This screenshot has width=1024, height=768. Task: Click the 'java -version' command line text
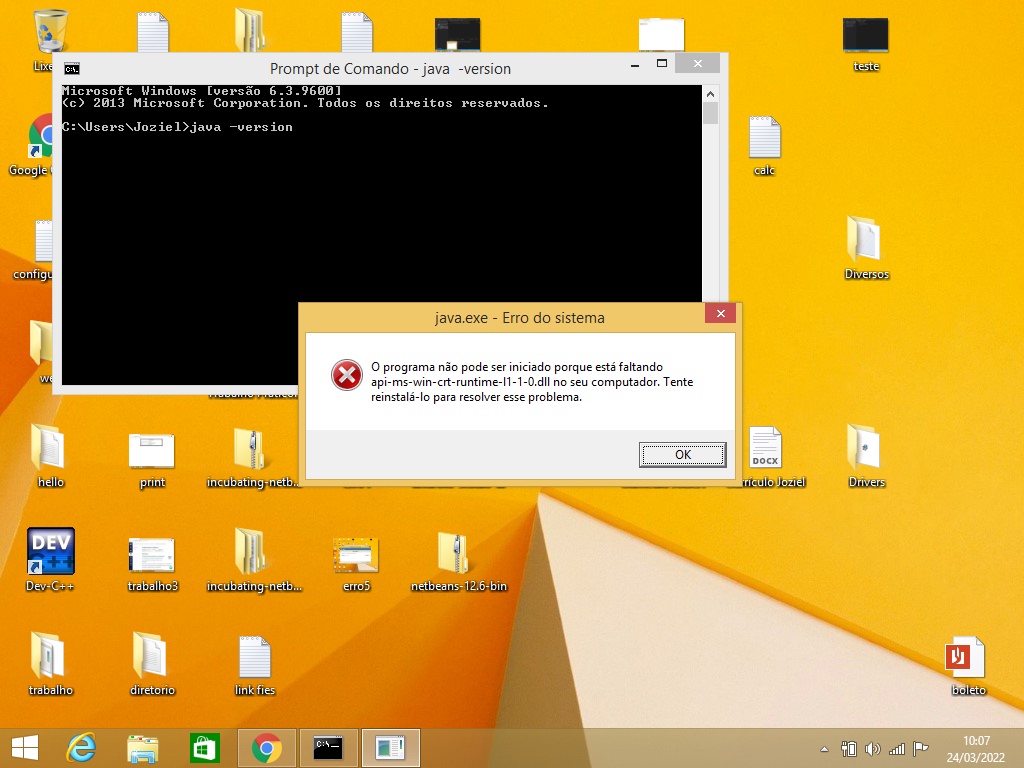pos(242,127)
